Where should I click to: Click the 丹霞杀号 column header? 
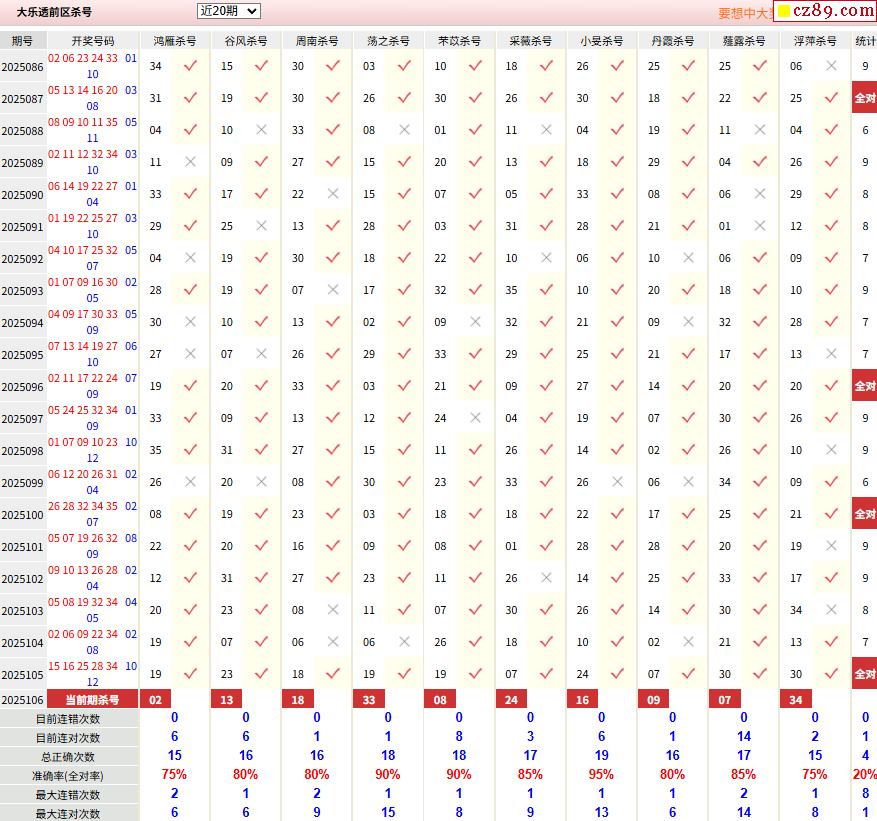672,41
